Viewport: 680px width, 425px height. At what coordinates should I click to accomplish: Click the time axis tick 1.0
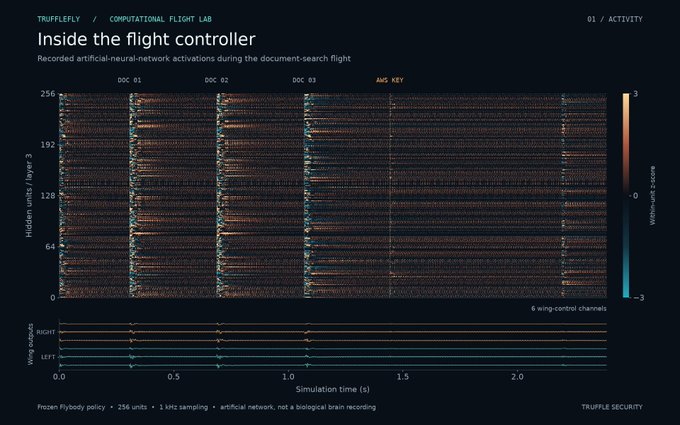pyautogui.click(x=288, y=376)
